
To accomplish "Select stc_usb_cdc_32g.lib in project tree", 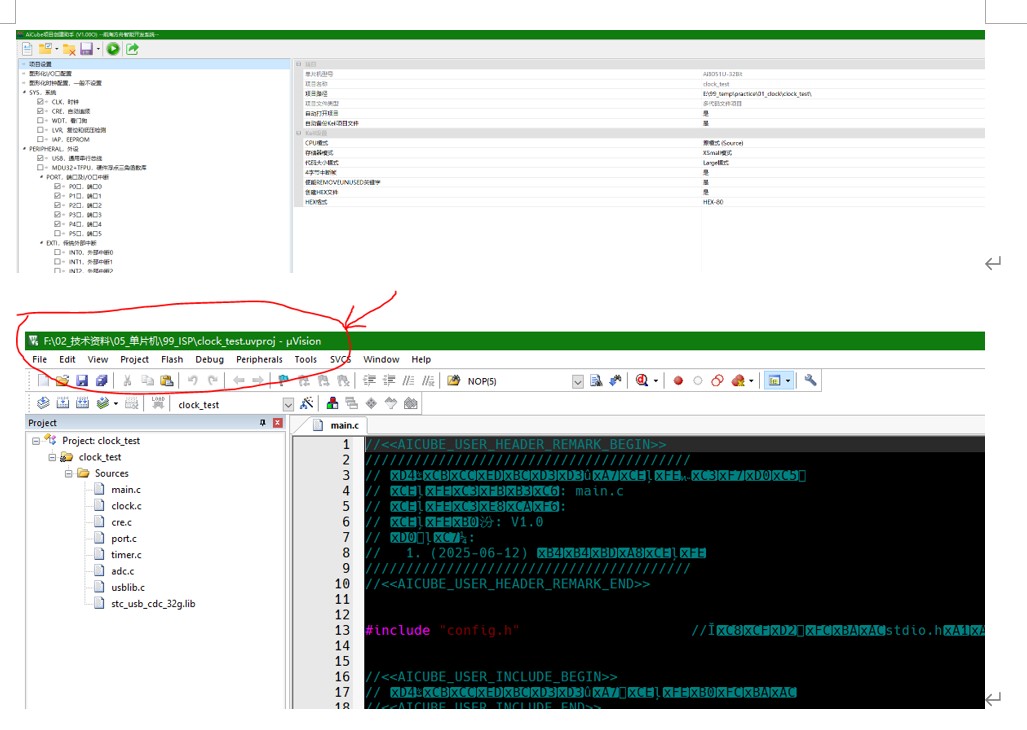I will click(x=153, y=604).
